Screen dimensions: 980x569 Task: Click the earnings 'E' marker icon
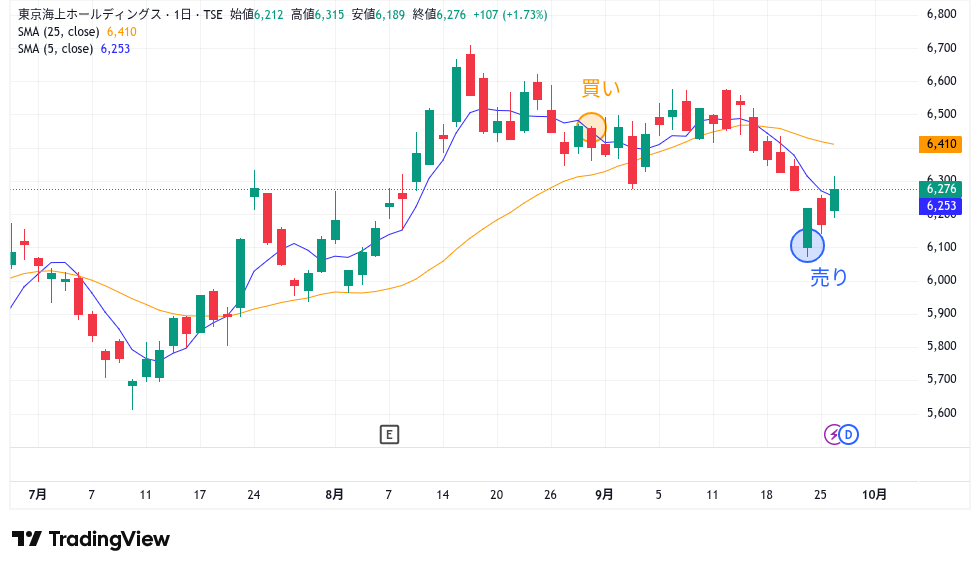[x=389, y=434]
